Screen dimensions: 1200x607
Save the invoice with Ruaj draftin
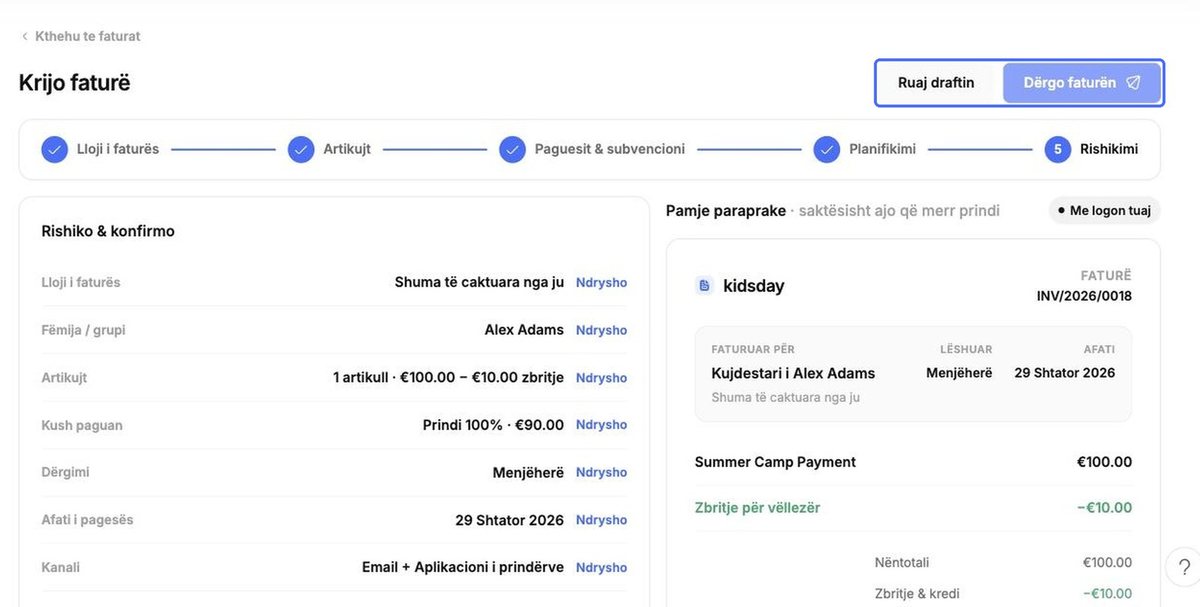[x=936, y=83]
